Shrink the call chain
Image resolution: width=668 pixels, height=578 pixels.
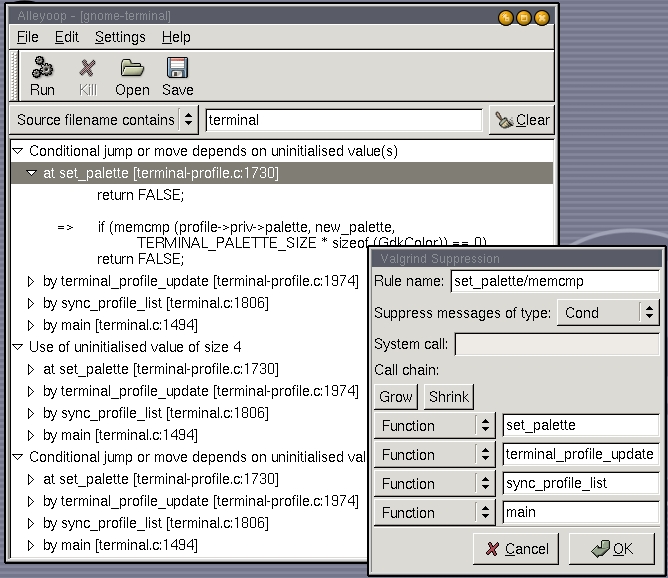point(448,397)
